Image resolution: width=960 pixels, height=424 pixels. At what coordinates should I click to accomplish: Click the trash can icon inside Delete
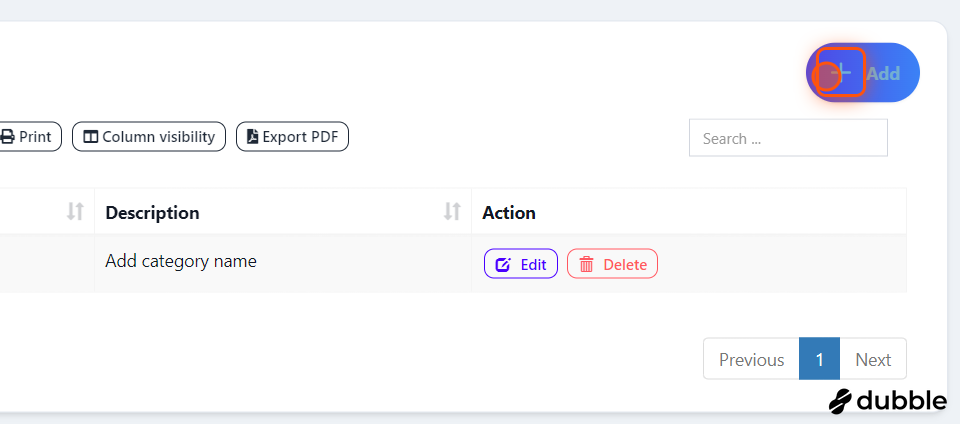(x=587, y=264)
